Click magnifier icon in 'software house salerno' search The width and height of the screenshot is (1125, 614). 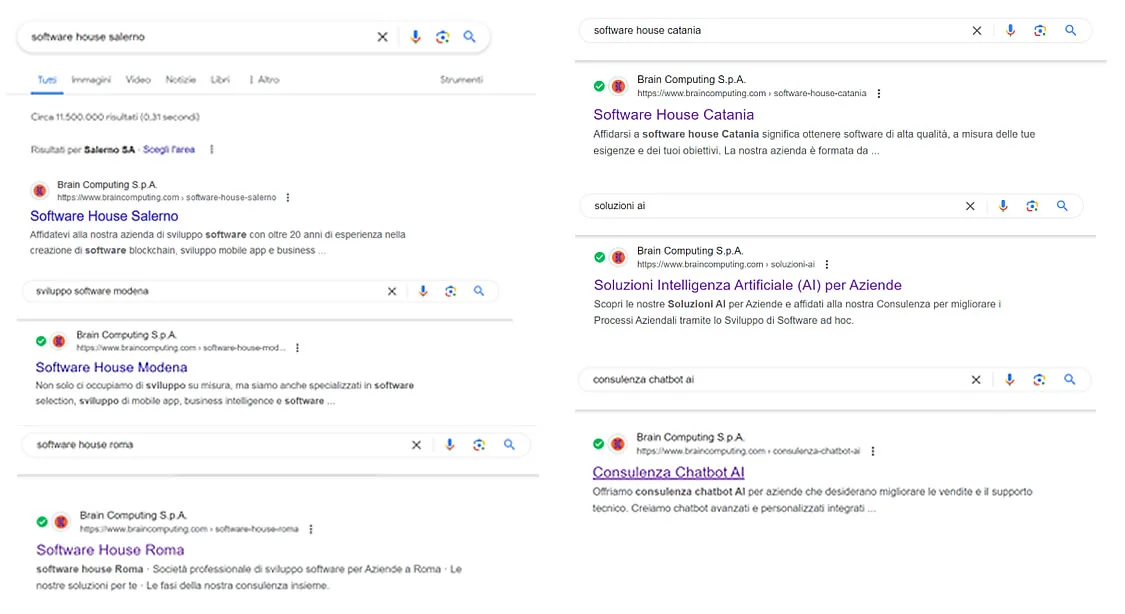pos(469,37)
